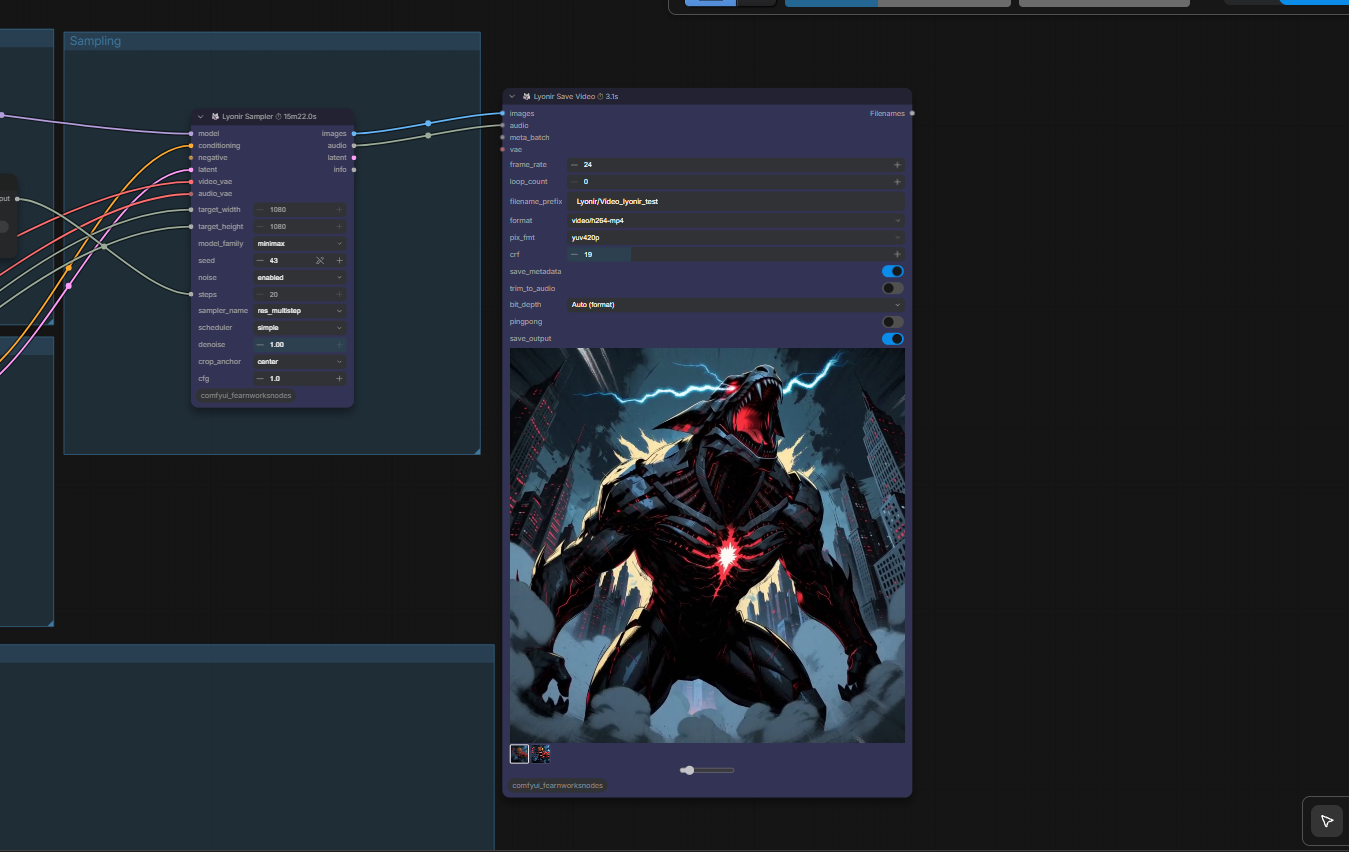
Task: Click the fox icon on Lyonir Sampler title
Action: click(215, 117)
